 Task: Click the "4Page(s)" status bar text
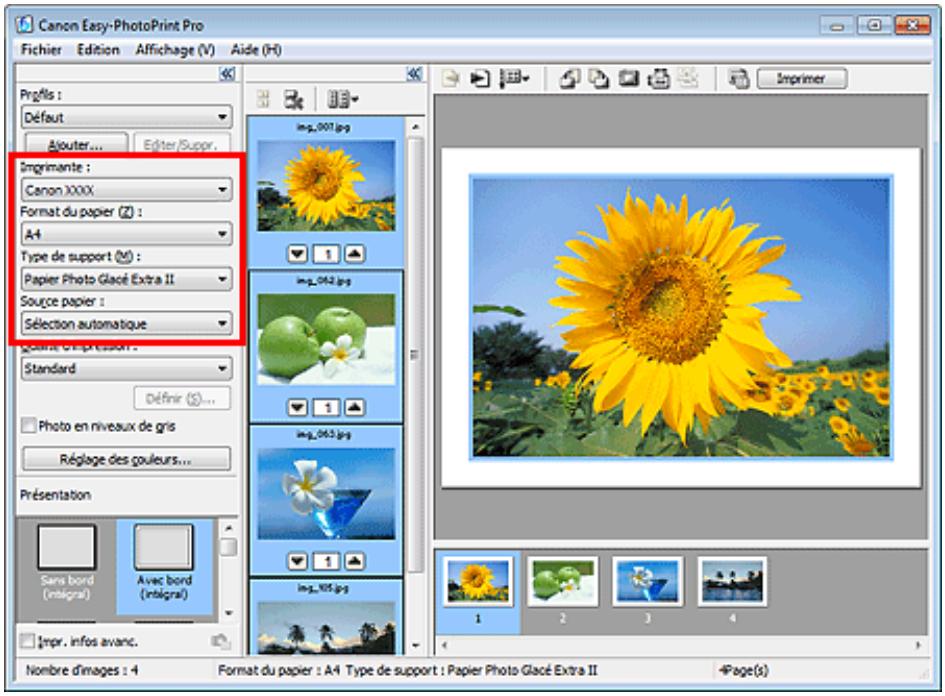click(x=744, y=670)
